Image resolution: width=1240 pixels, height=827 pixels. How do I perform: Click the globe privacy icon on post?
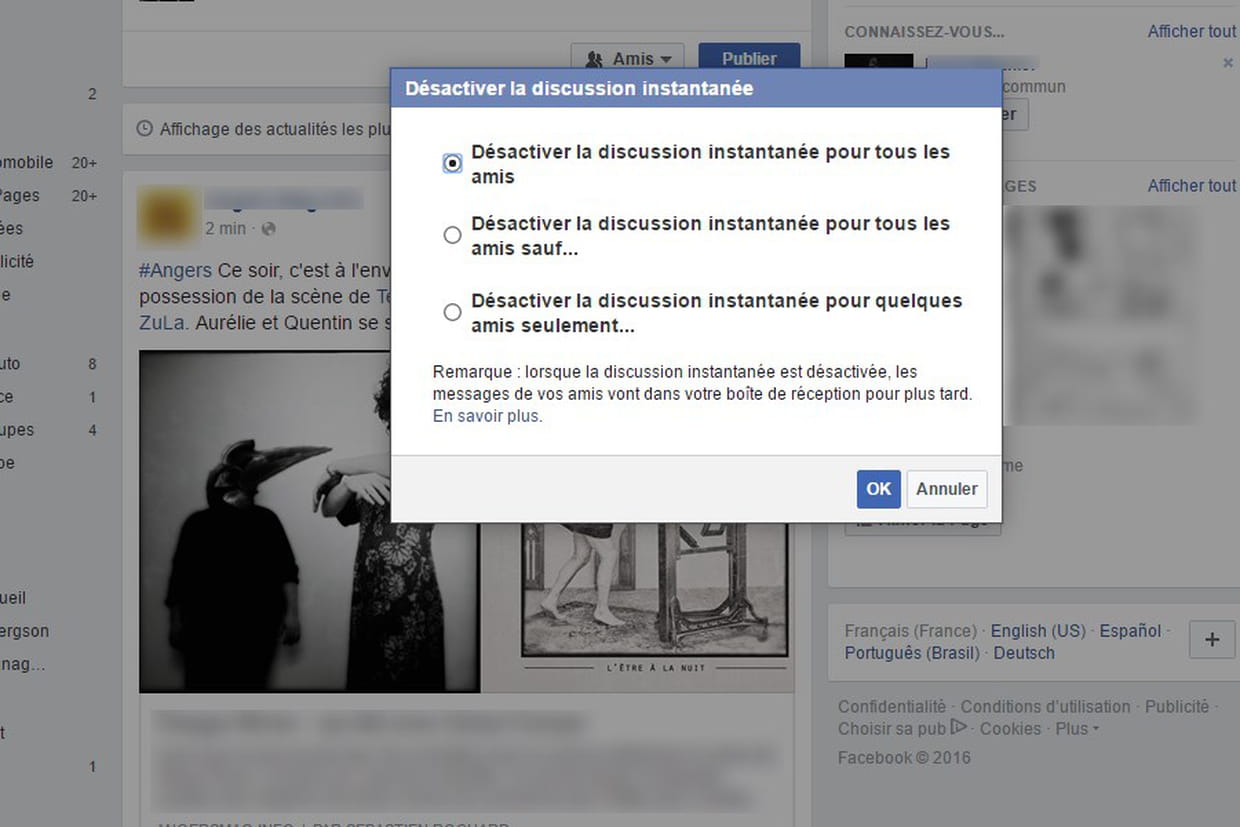pyautogui.click(x=268, y=229)
